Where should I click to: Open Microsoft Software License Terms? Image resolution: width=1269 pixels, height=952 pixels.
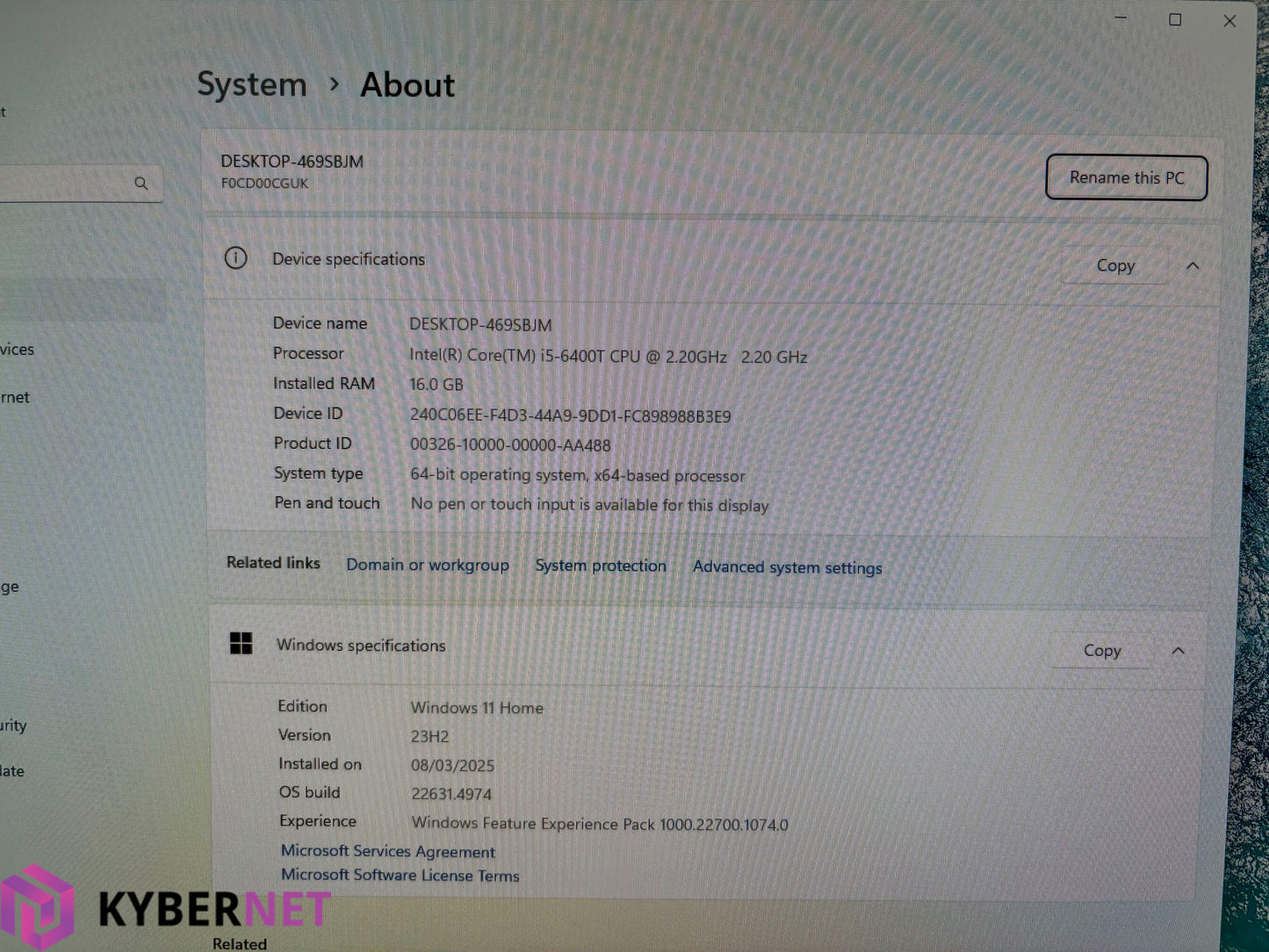click(x=400, y=875)
